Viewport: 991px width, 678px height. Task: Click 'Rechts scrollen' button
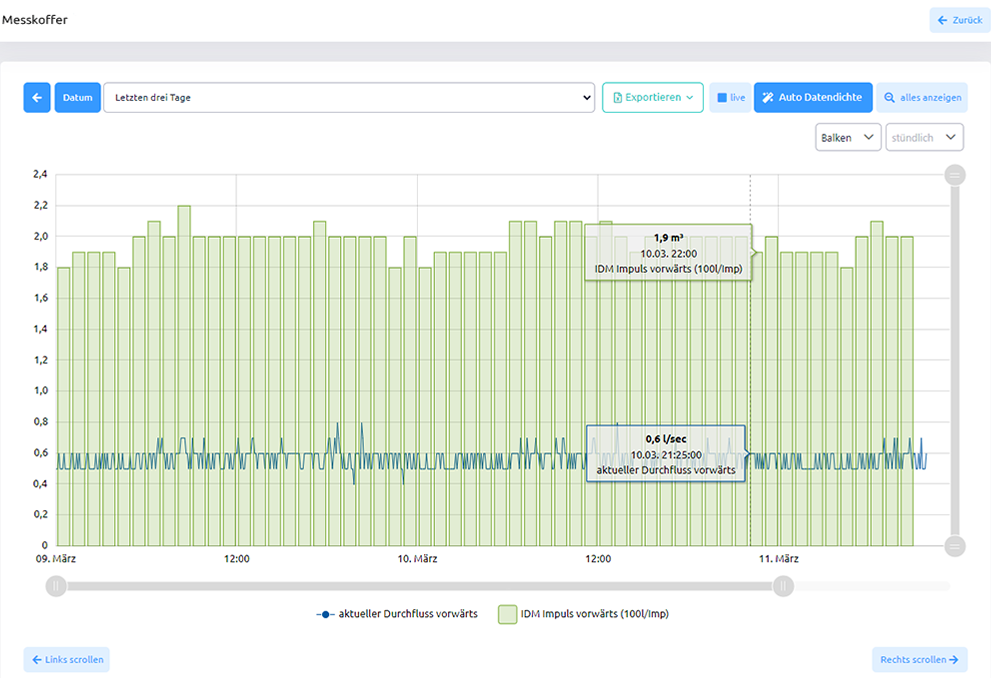pyautogui.click(x=919, y=660)
